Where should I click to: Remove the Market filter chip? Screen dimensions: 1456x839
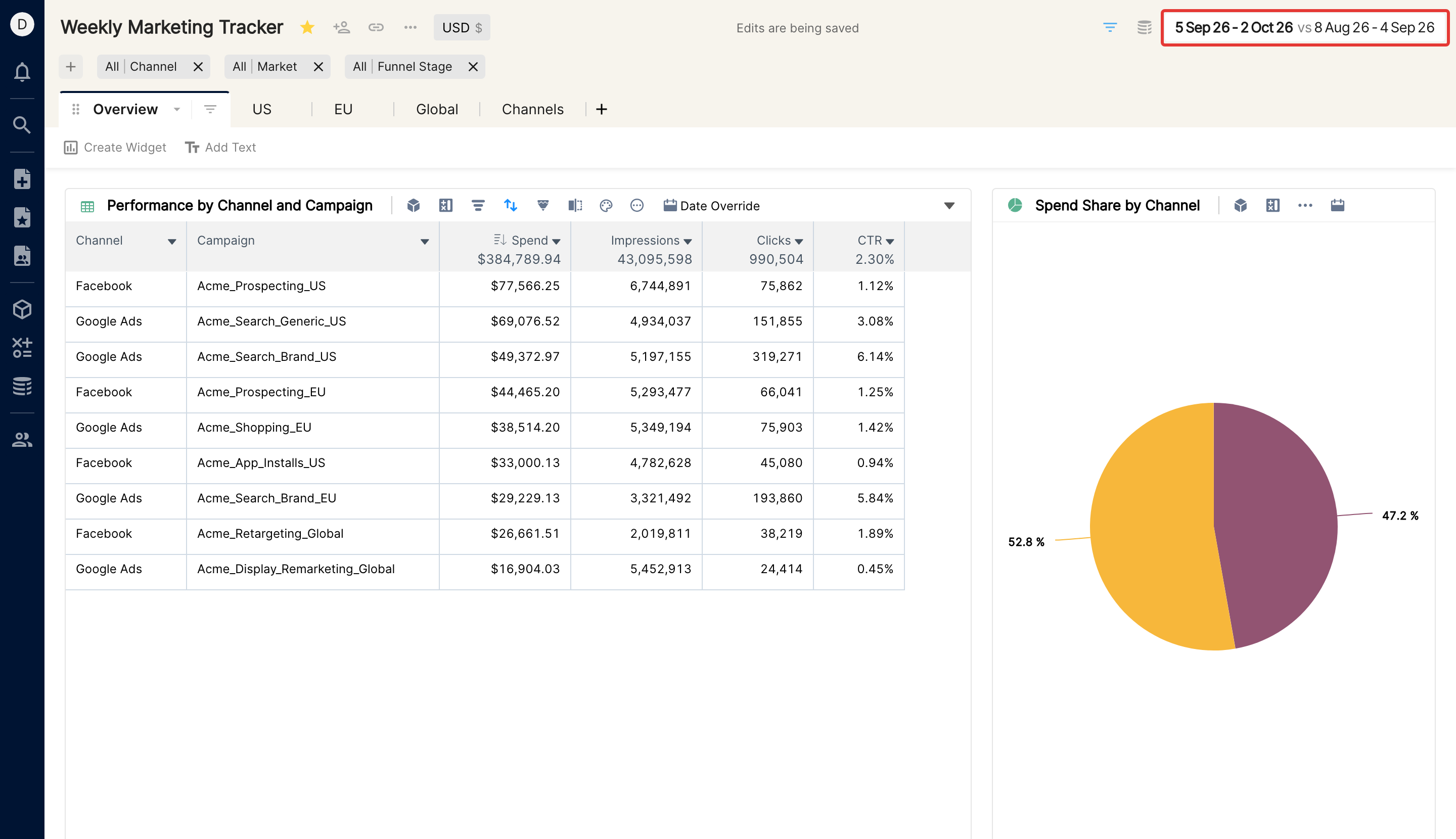click(318, 66)
